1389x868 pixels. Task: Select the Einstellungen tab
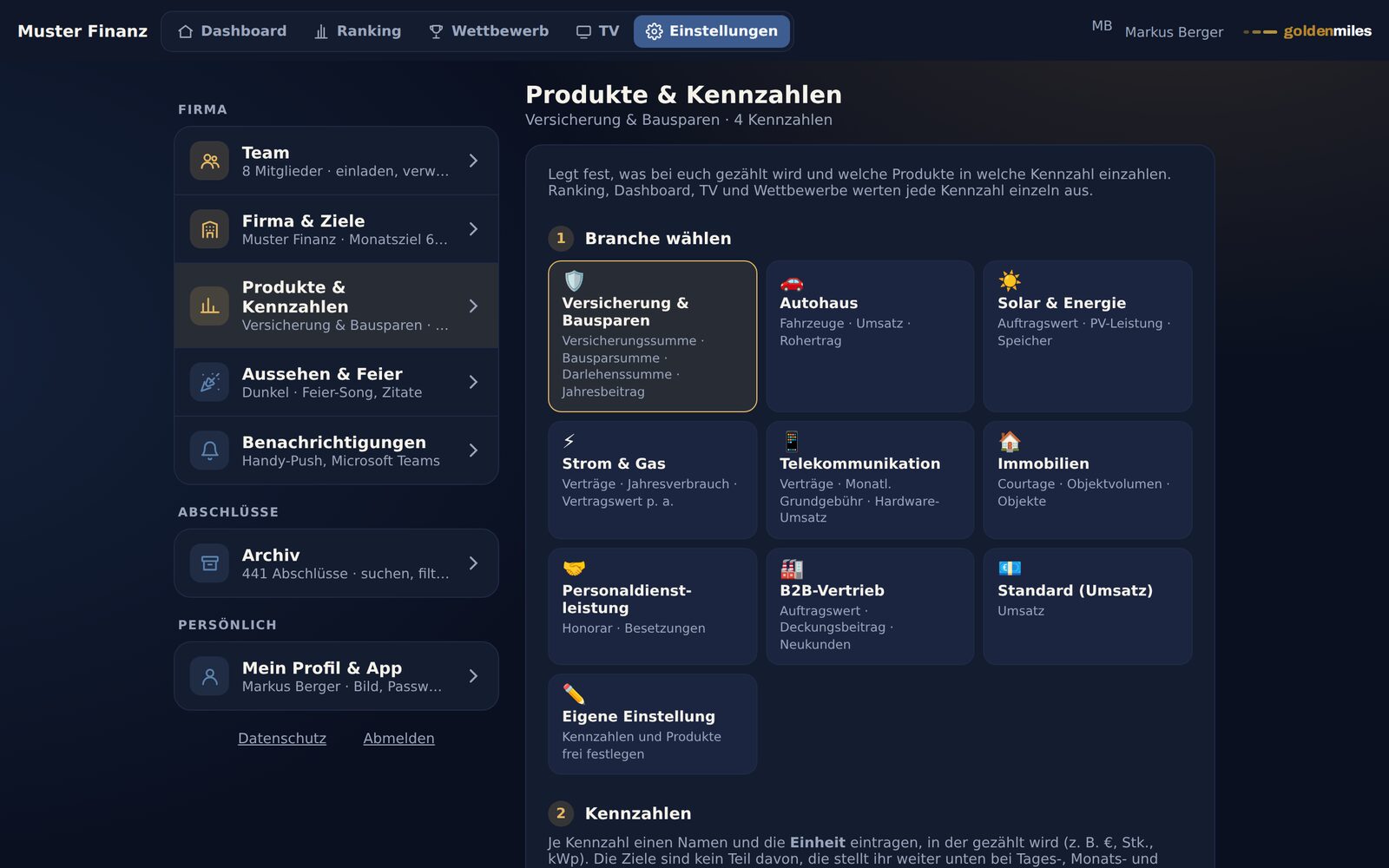[712, 31]
